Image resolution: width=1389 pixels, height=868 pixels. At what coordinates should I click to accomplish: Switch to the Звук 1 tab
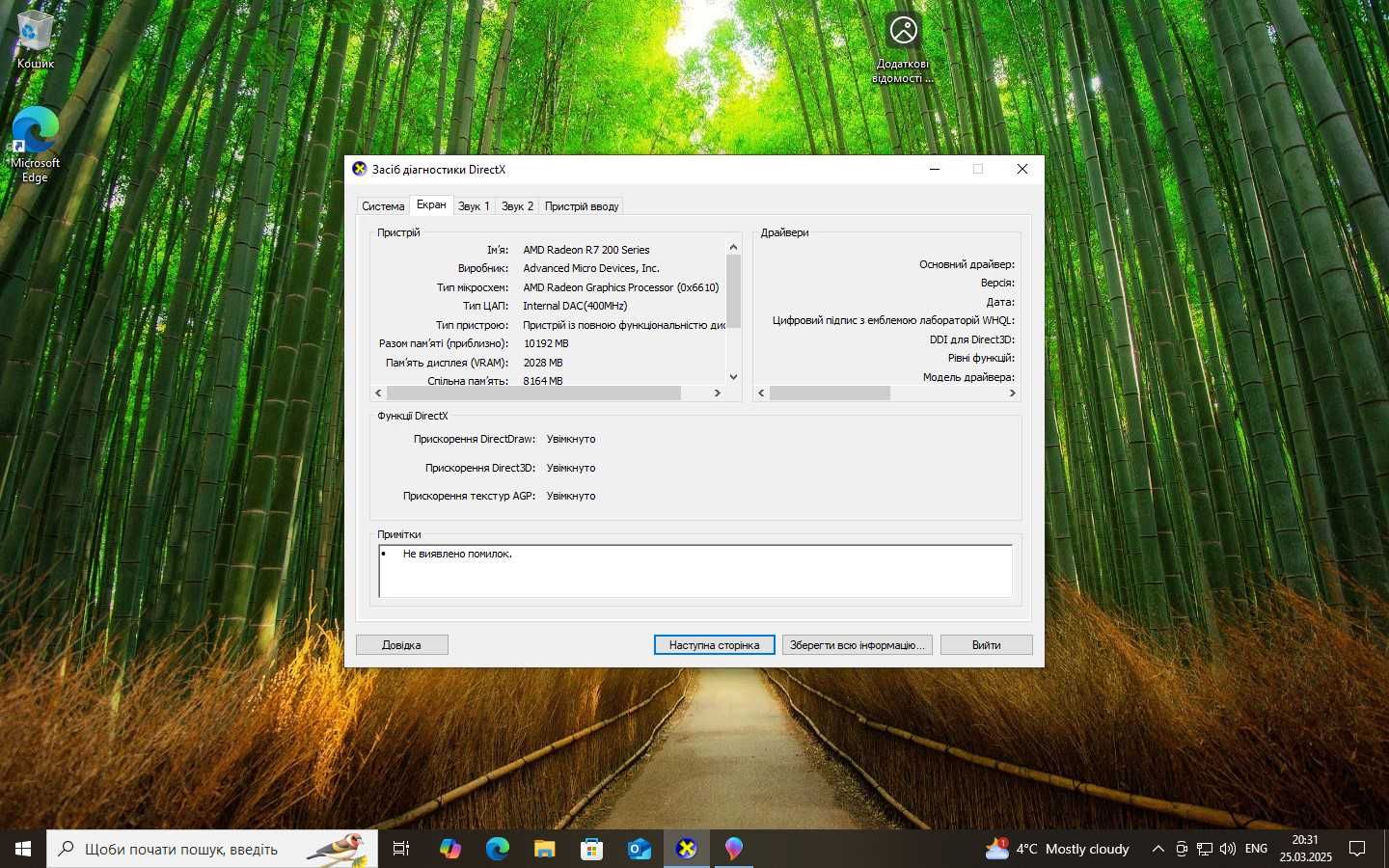pos(474,206)
